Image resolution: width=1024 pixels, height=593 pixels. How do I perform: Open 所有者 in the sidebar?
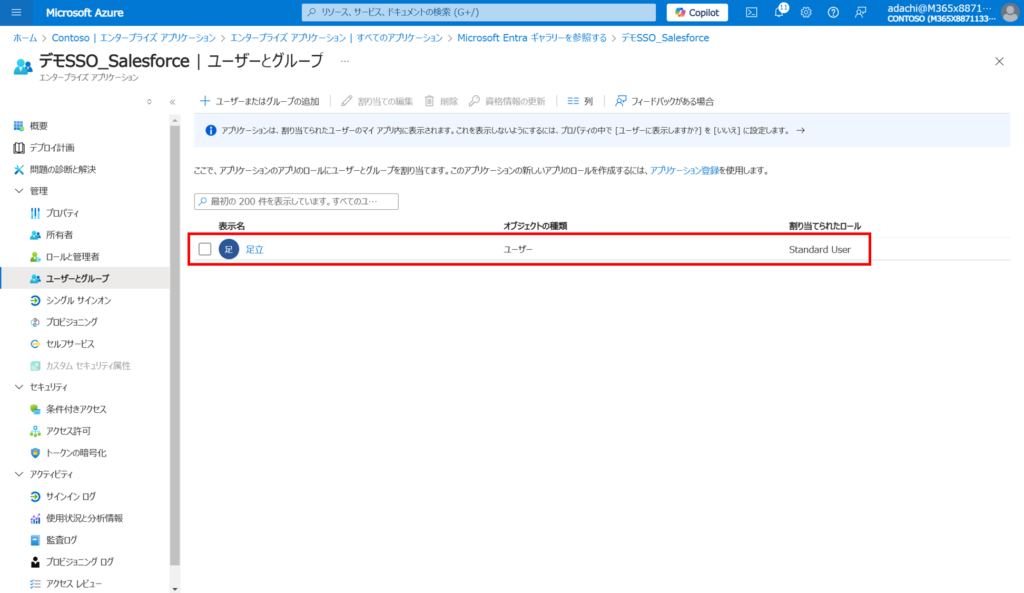tap(52, 234)
